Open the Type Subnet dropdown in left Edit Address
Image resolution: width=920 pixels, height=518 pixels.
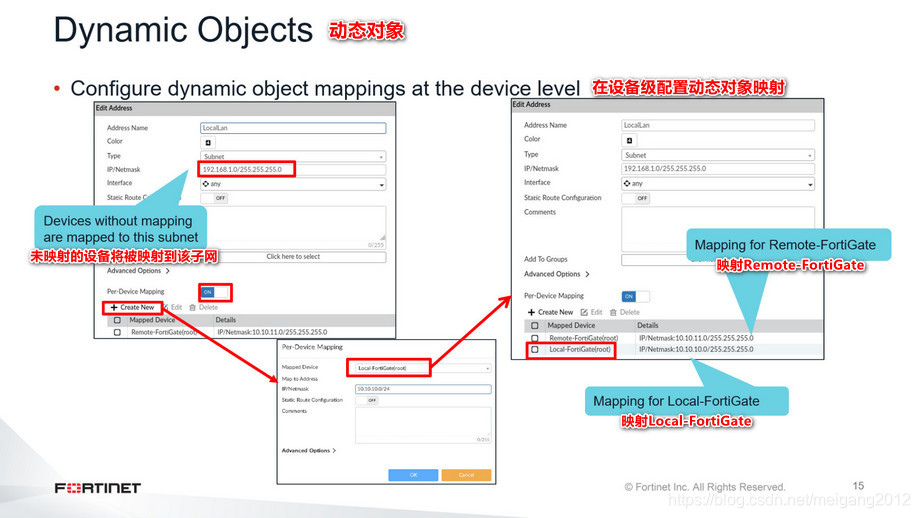pos(293,157)
